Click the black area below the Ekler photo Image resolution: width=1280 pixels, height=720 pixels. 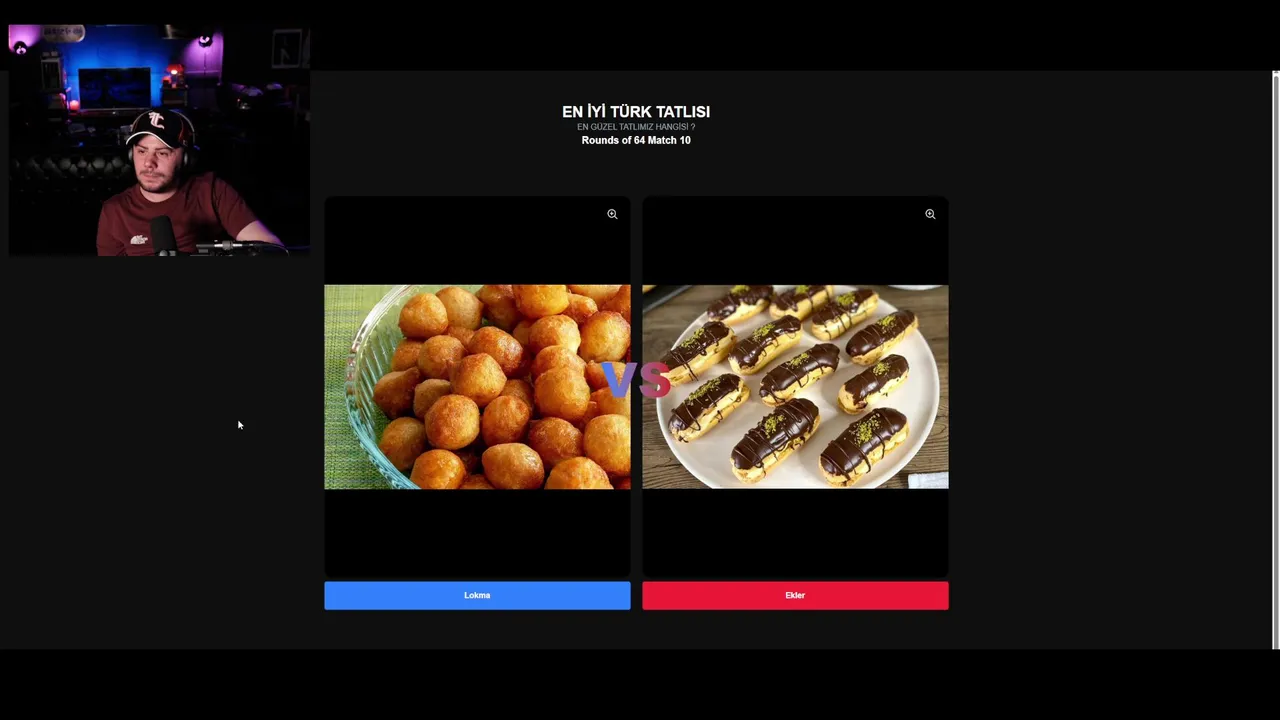(x=795, y=533)
